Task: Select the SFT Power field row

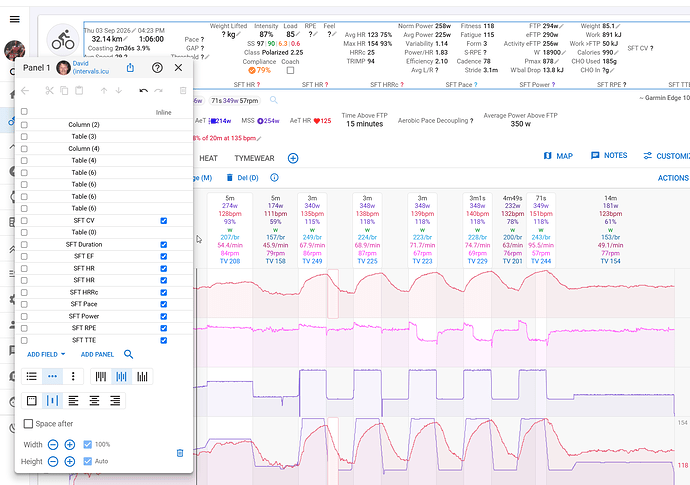Action: tap(104, 316)
